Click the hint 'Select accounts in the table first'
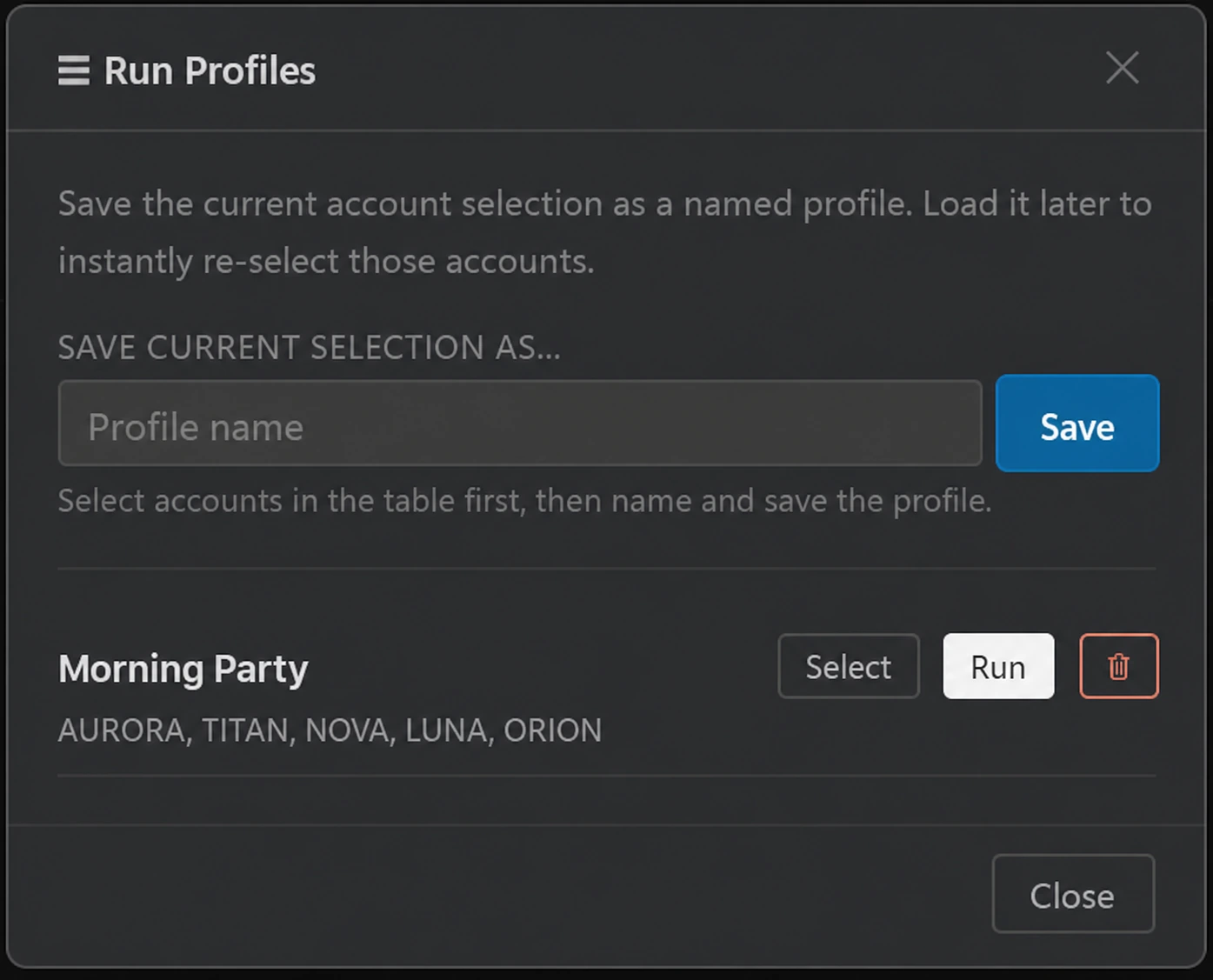This screenshot has width=1213, height=980. click(x=525, y=501)
